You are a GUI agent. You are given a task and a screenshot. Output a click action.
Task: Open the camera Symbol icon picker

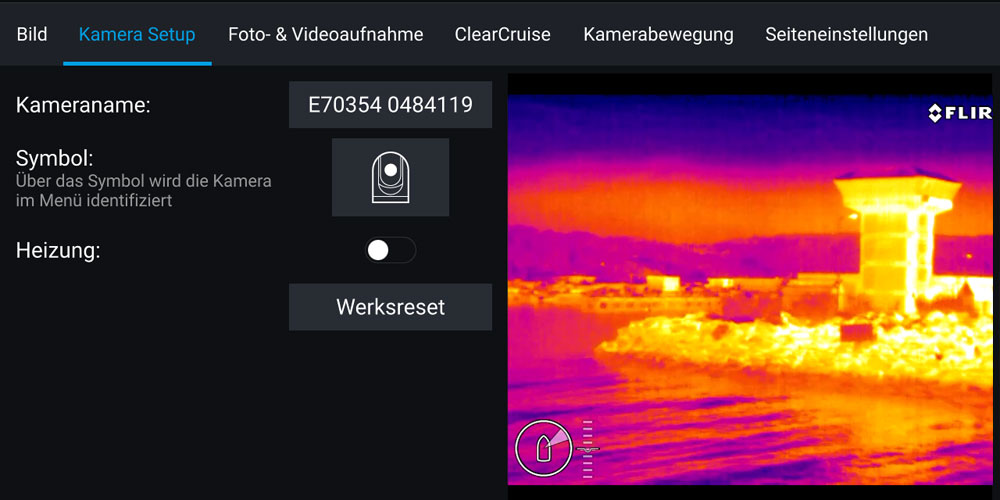coord(390,177)
